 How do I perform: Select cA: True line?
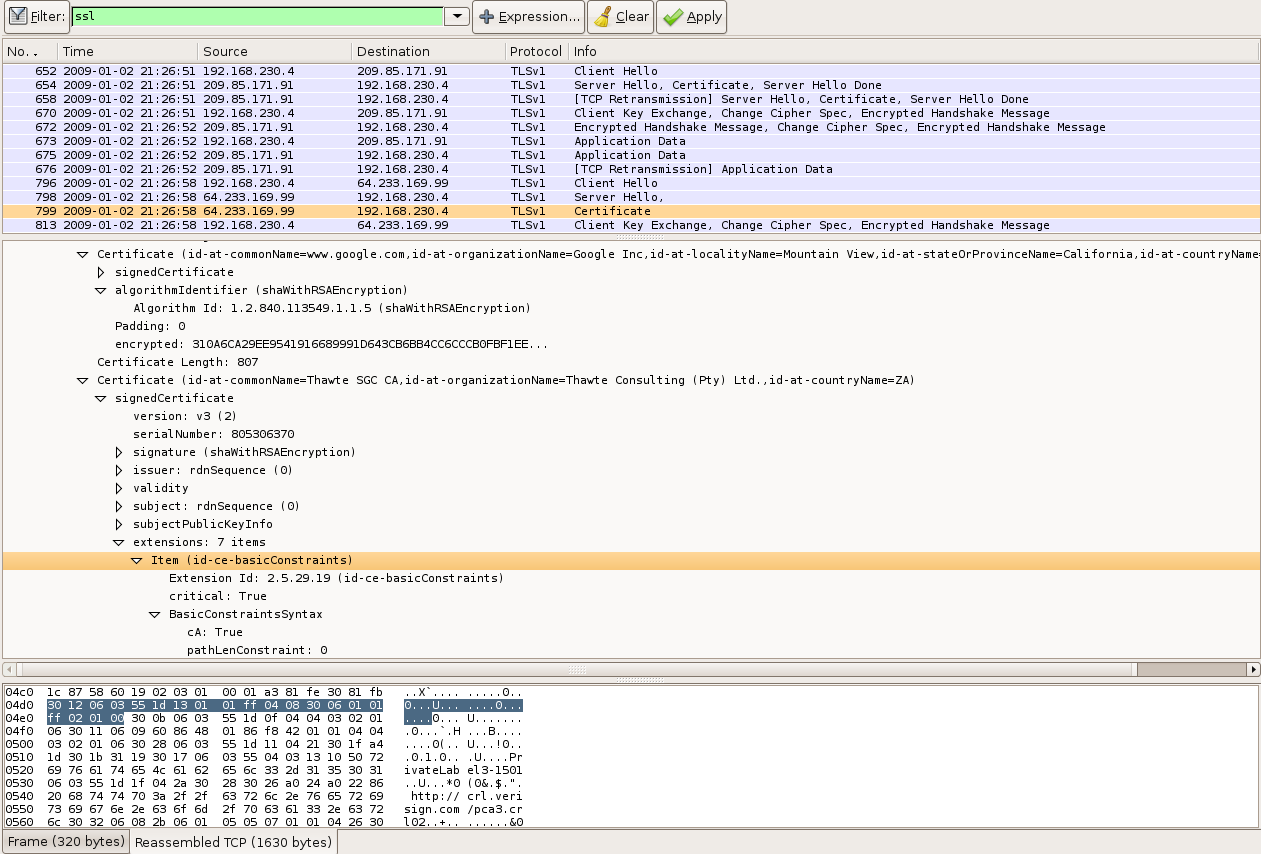(214, 632)
